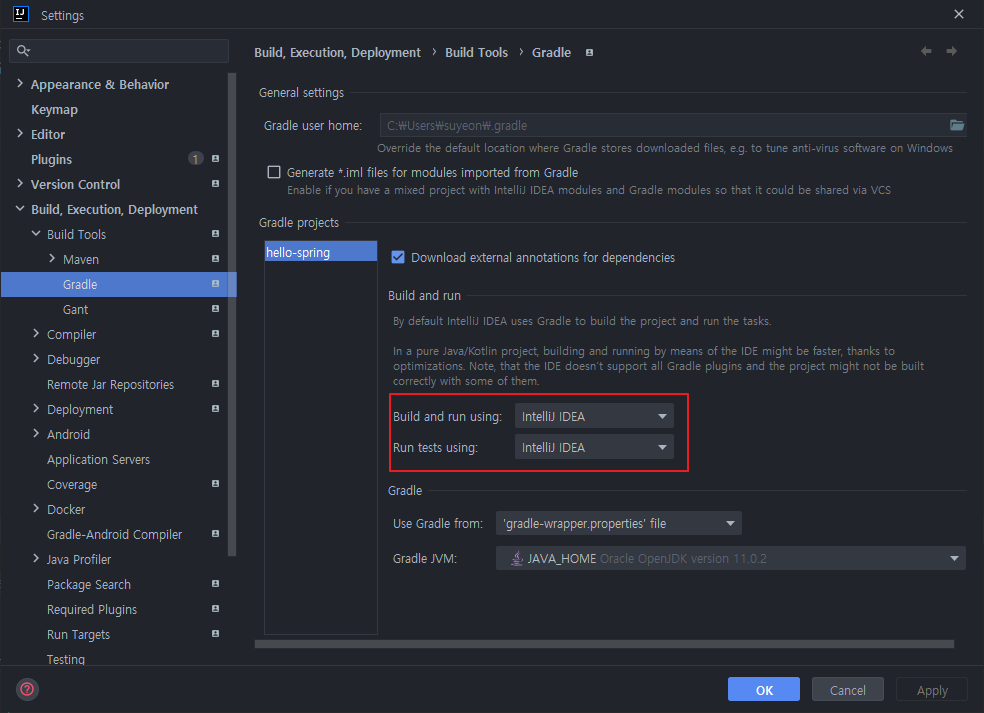Select Gradle-Android Compiler settings
The width and height of the screenshot is (984, 713).
pos(115,534)
